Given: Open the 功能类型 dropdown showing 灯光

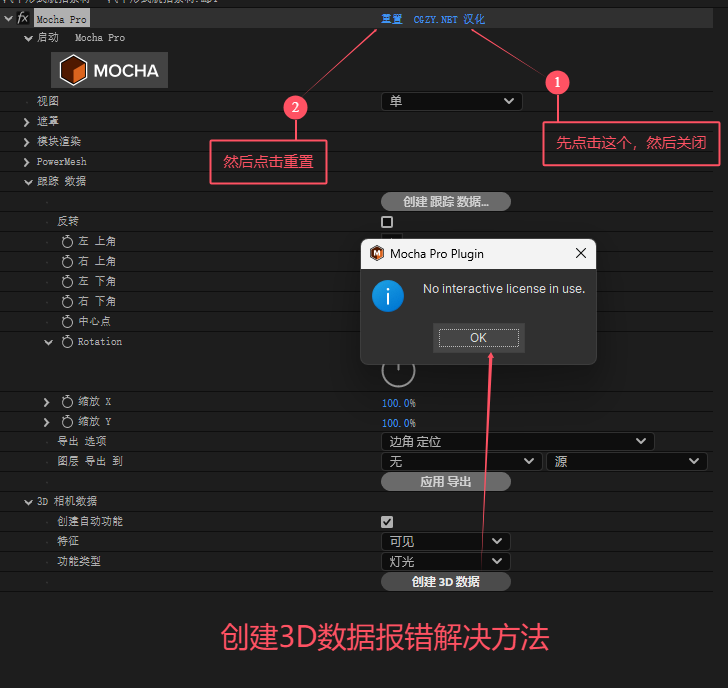Looking at the screenshot, I should (x=446, y=561).
